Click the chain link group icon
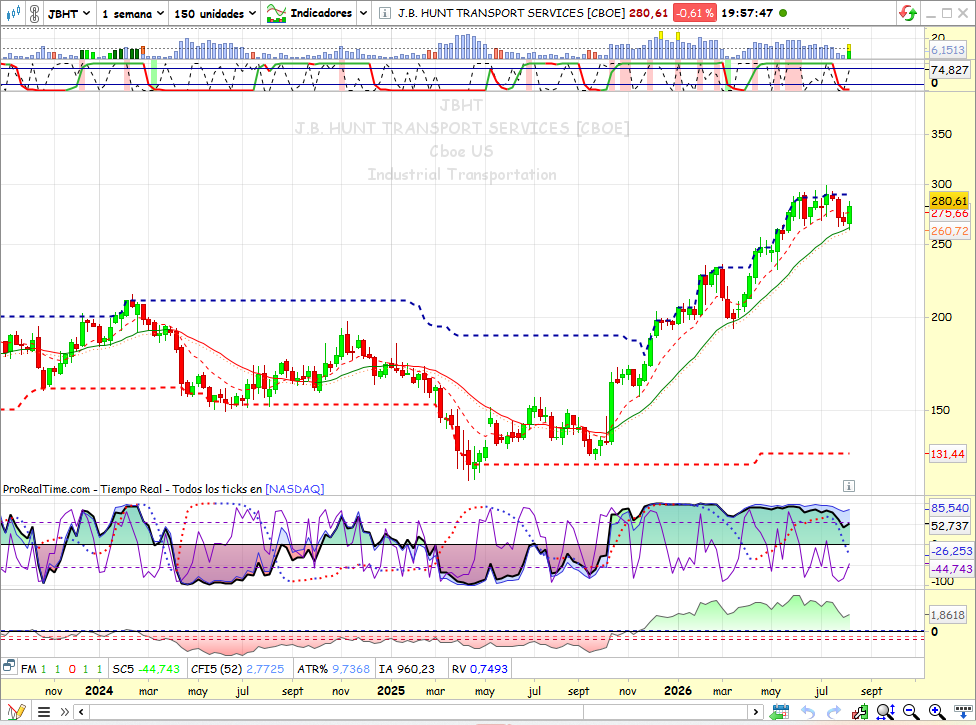976x725 pixels. coord(34,13)
